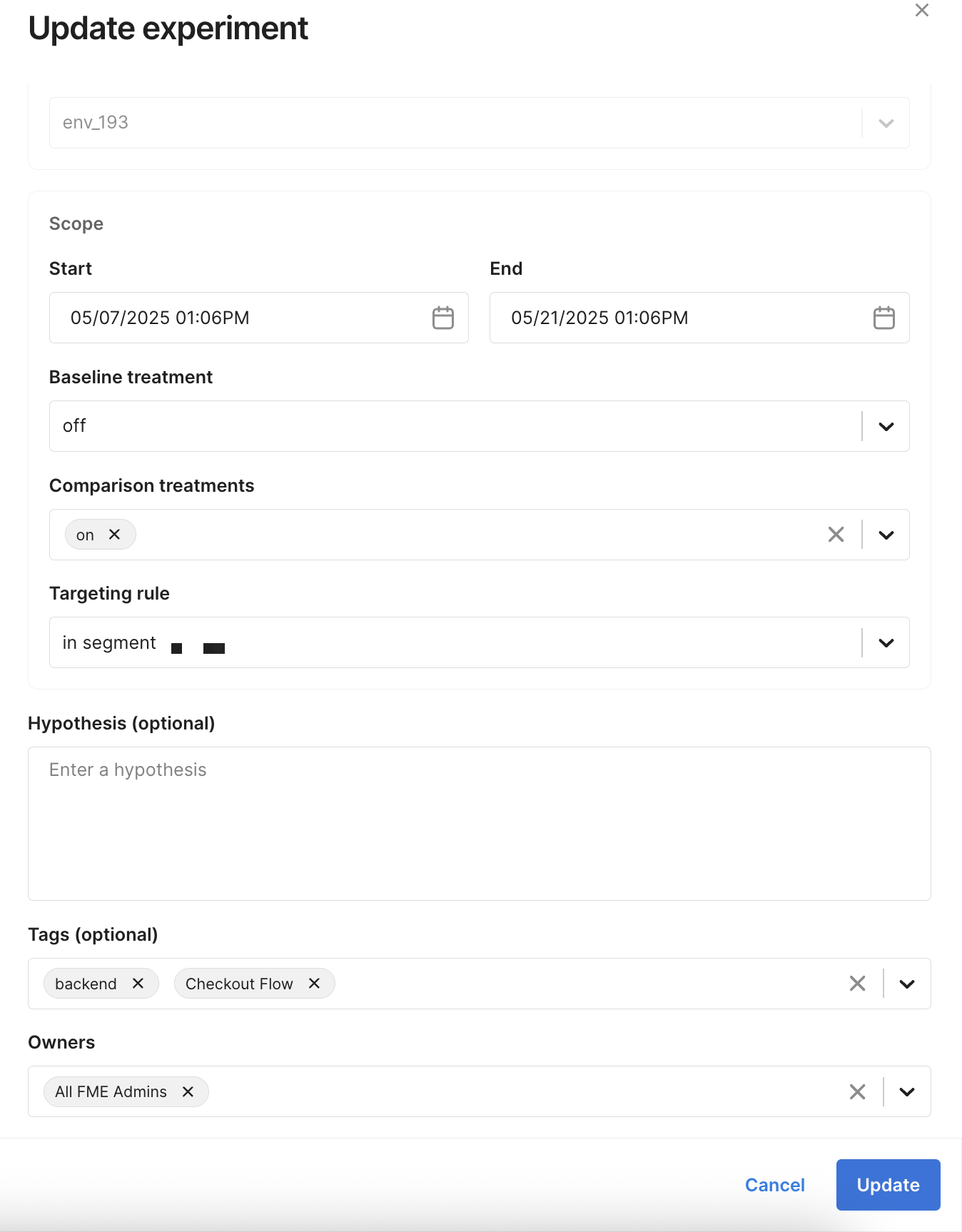This screenshot has width=962, height=1232.
Task: Expand the Tags dropdown list
Action: click(x=906, y=984)
